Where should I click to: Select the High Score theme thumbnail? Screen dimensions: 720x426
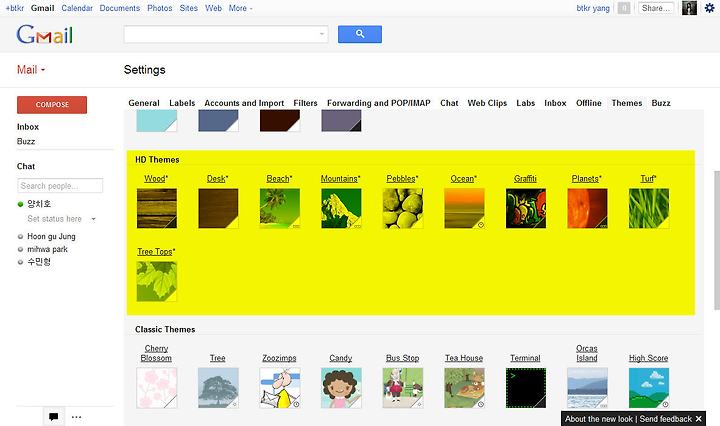click(649, 388)
